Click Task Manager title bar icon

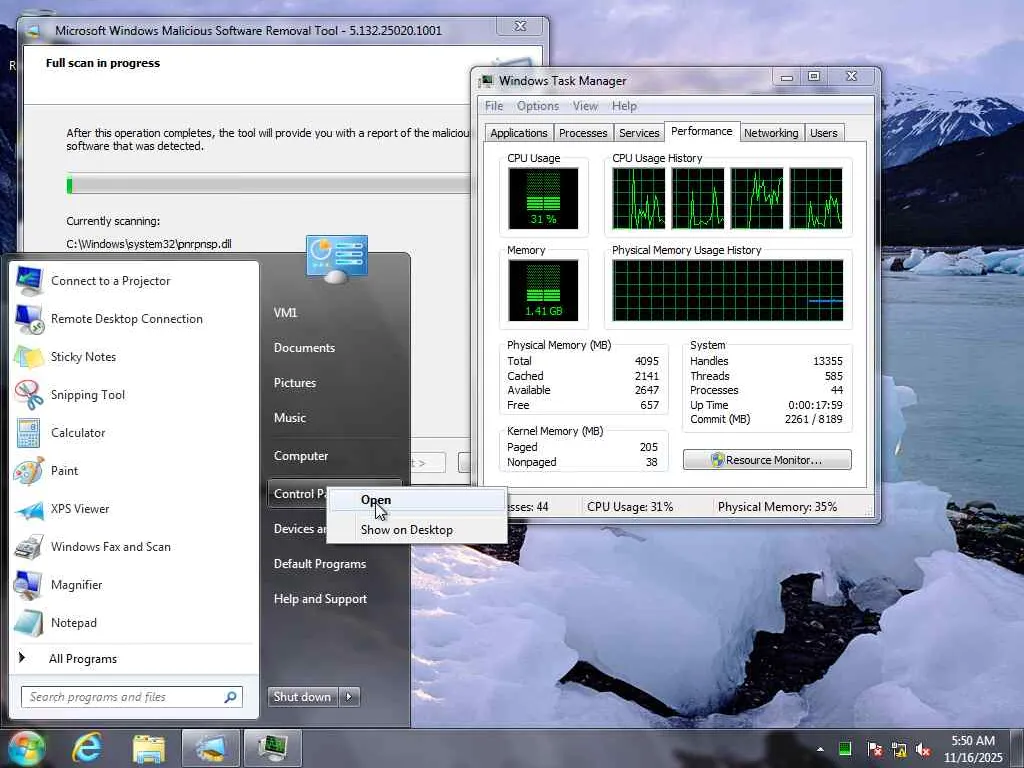(x=486, y=81)
